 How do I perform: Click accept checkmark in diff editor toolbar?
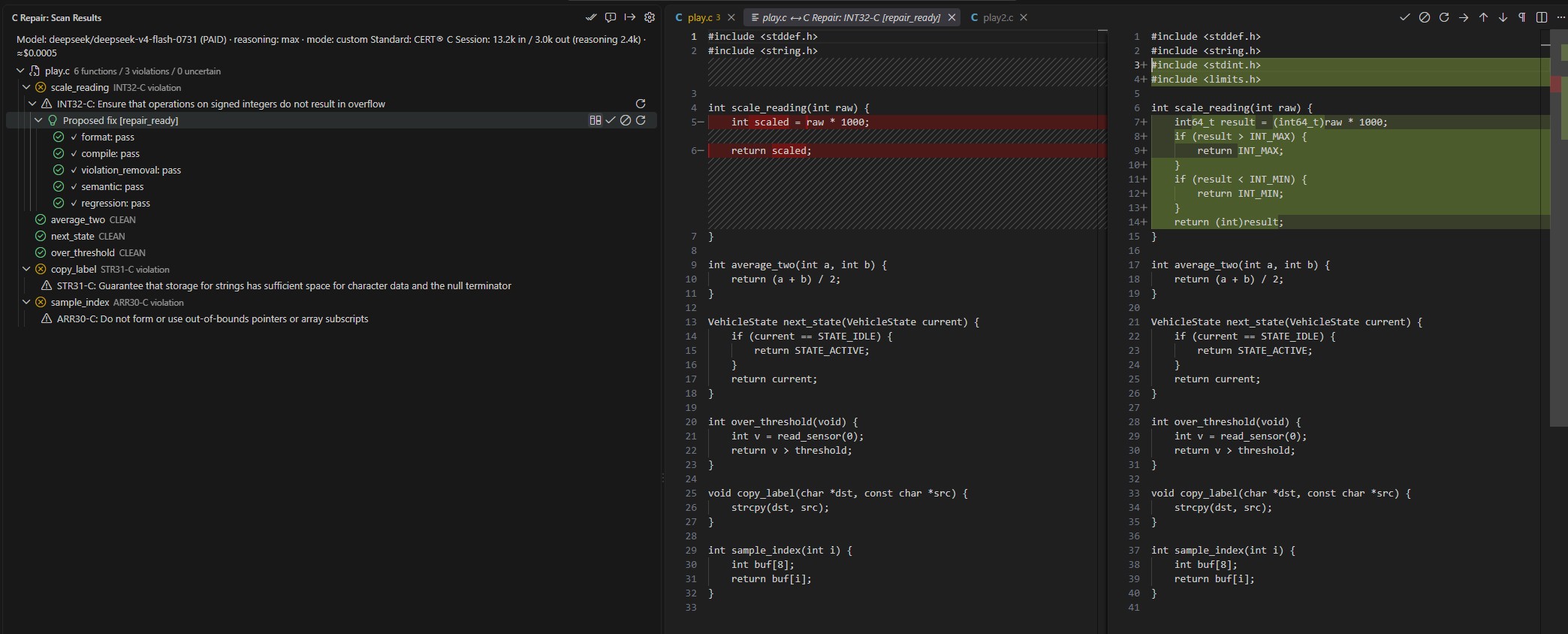pyautogui.click(x=1405, y=17)
